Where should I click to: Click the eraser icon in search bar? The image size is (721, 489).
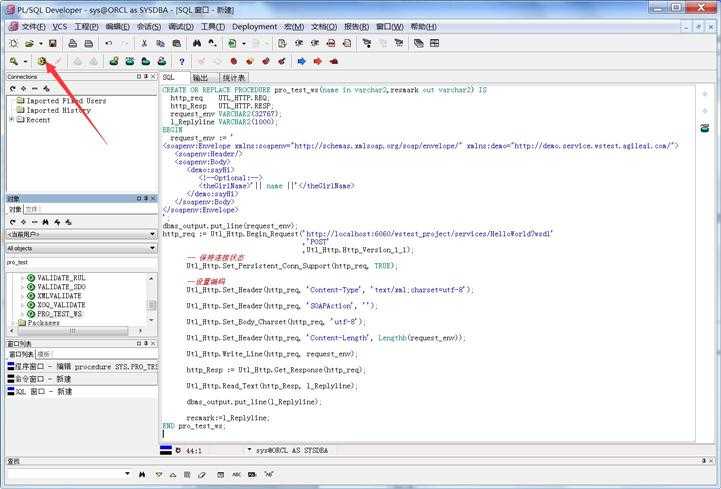coord(202,474)
